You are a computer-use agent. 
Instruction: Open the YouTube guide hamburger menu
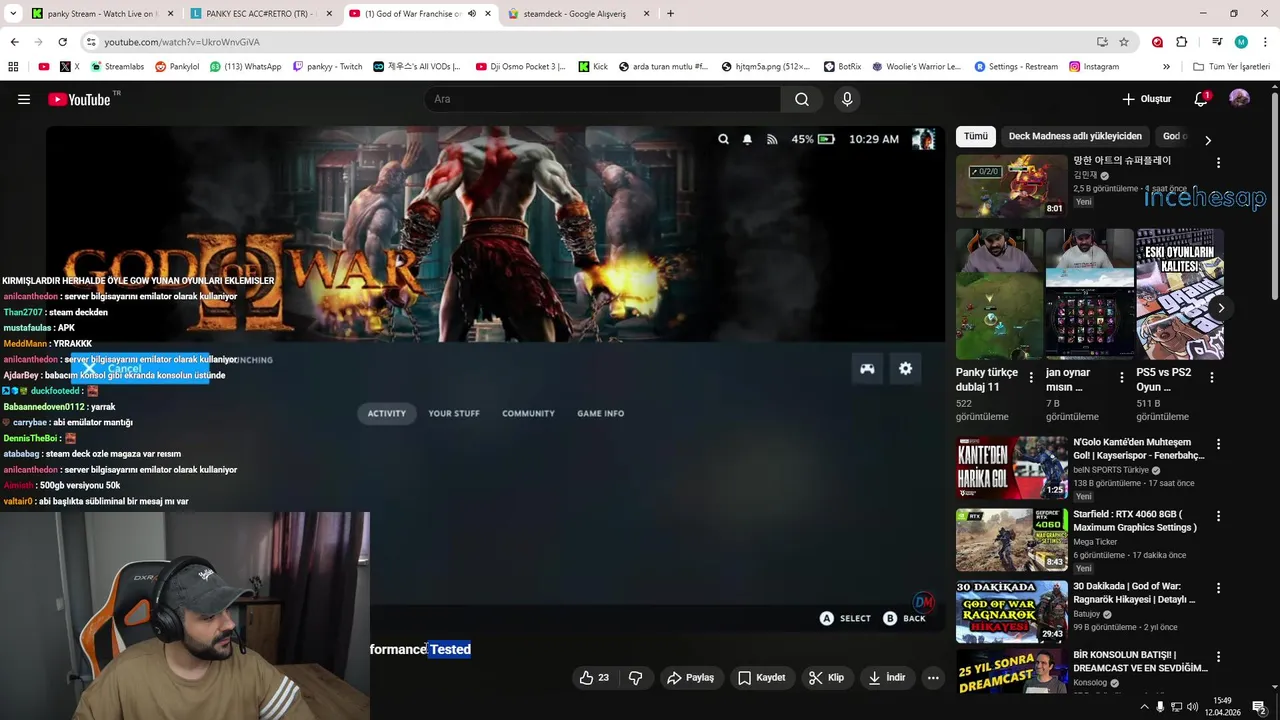pyautogui.click(x=24, y=99)
